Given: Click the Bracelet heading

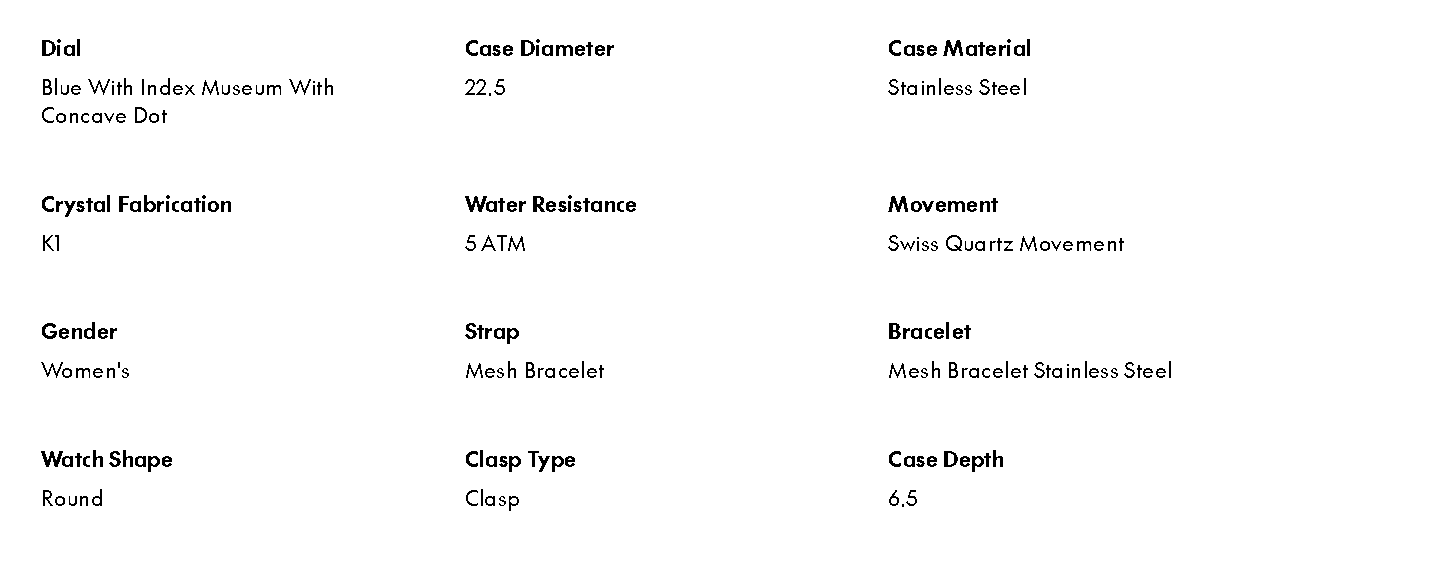Looking at the screenshot, I should tap(929, 332).
